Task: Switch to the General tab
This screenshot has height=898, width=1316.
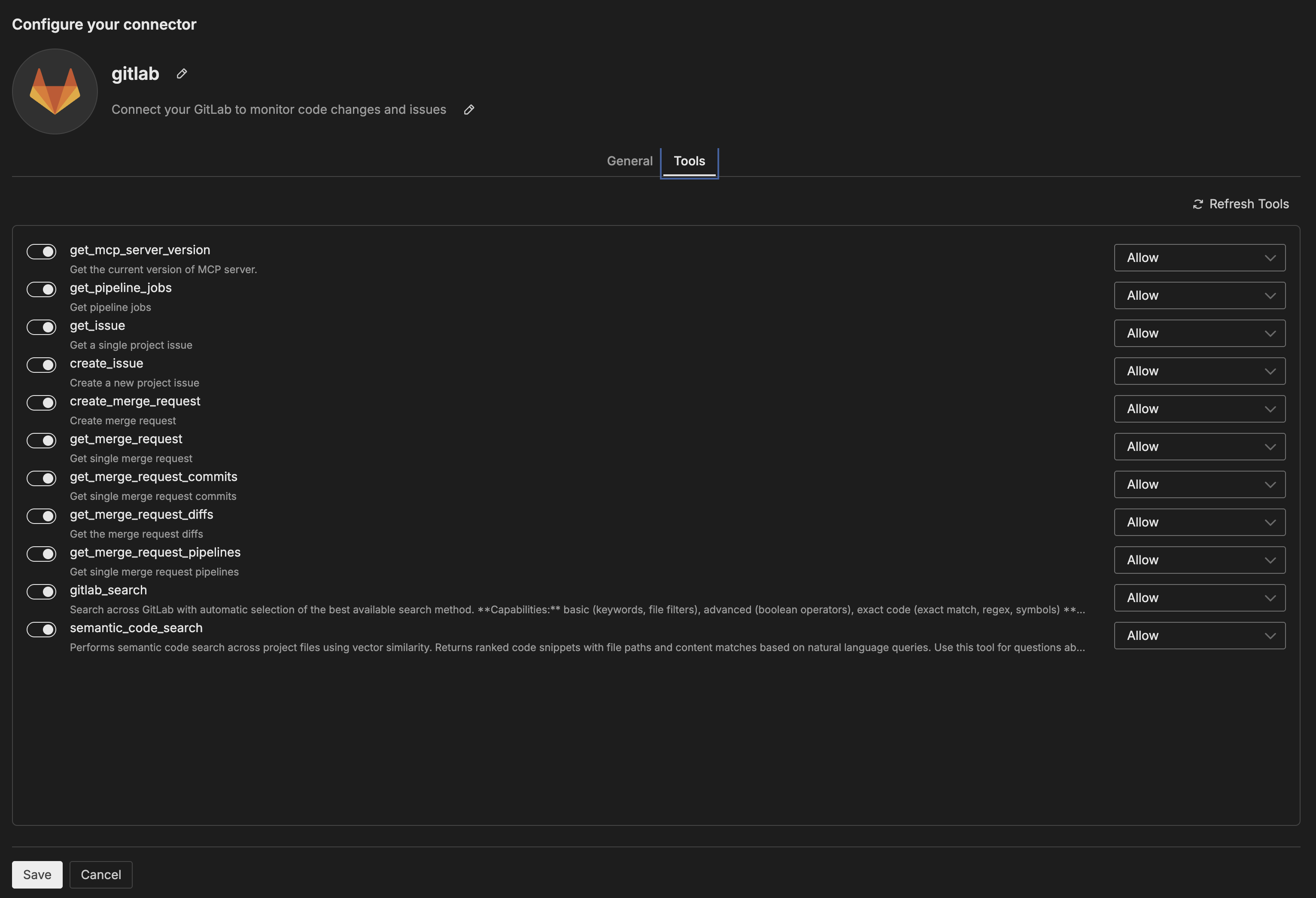Action: click(x=630, y=161)
